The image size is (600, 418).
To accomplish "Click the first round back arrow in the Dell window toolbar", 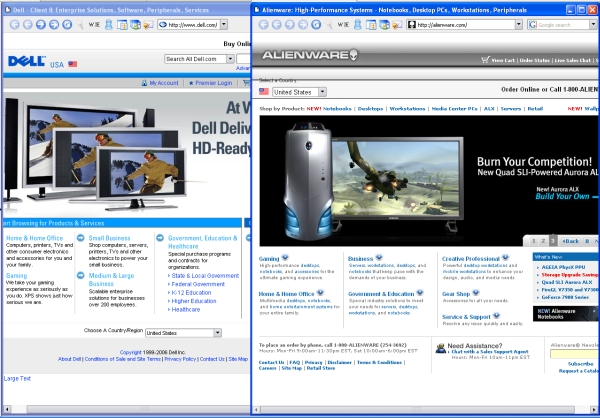I will click(x=13, y=24).
